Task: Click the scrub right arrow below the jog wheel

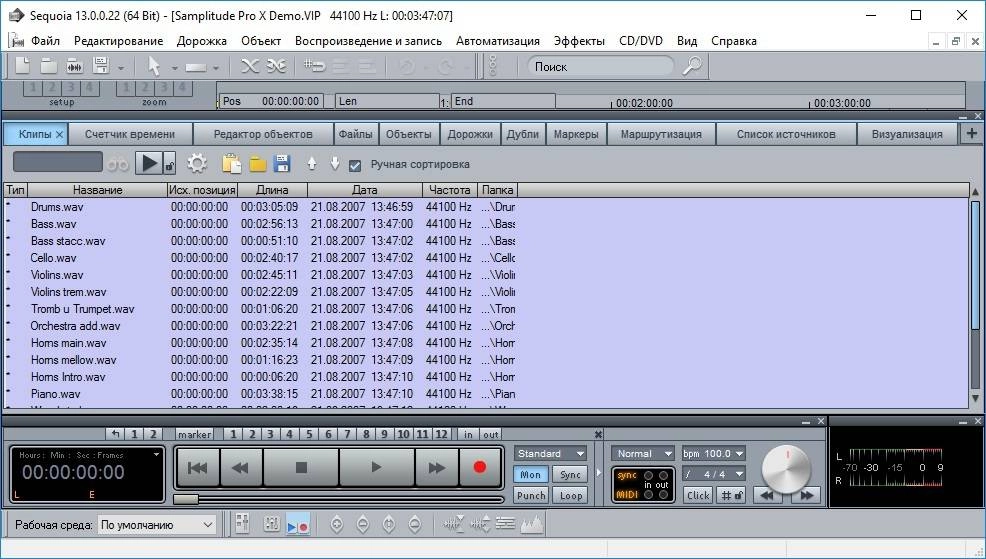Action: coord(807,495)
